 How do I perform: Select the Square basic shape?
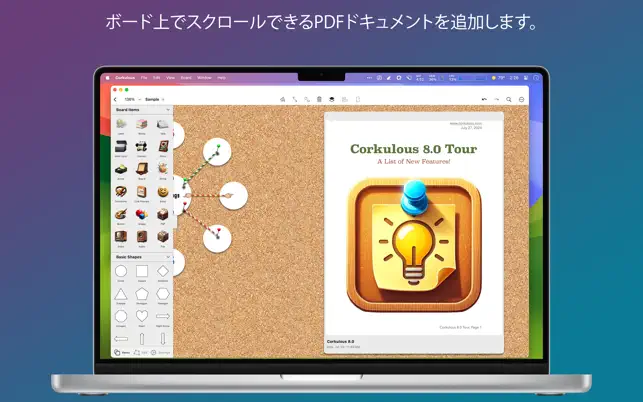pyautogui.click(x=142, y=271)
